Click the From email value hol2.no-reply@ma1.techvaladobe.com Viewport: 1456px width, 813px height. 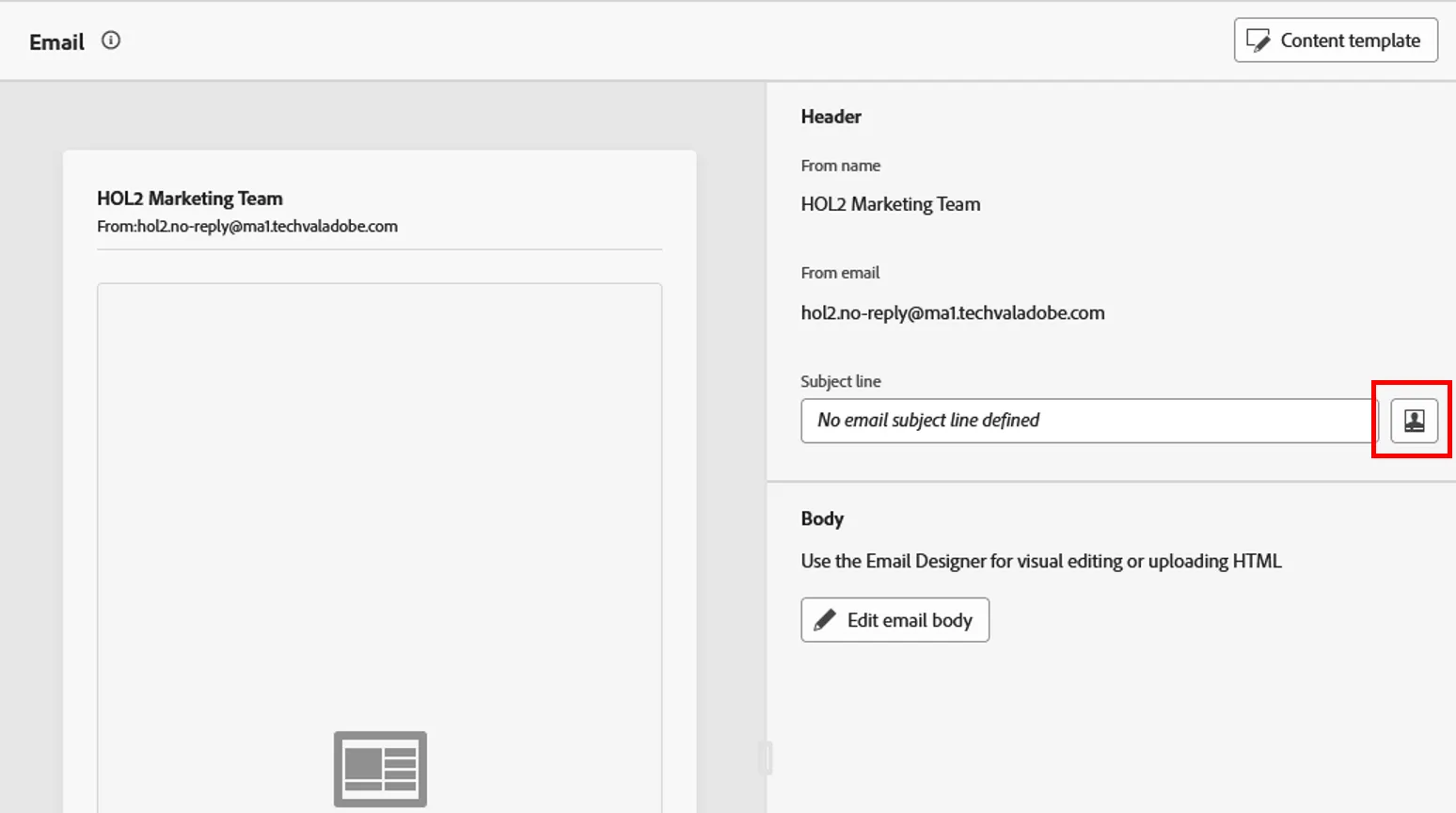[953, 313]
